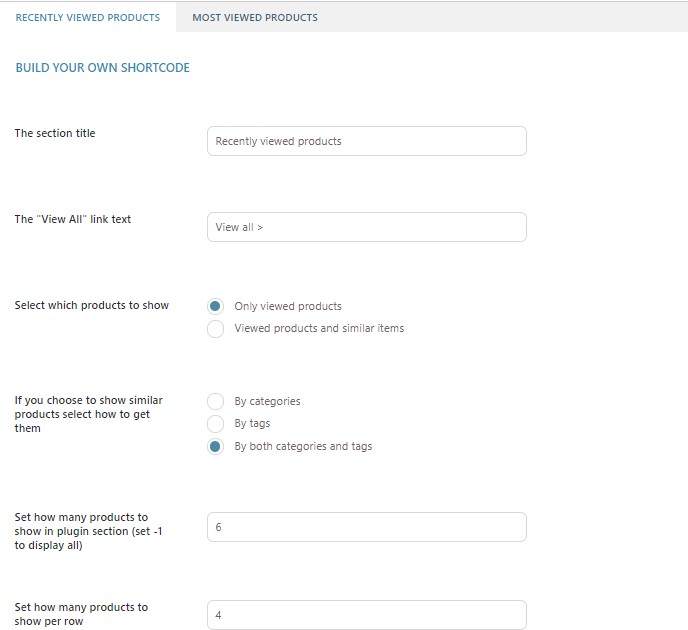The image size is (688, 630).
Task: Click the products in plugin section label
Action: (88, 531)
